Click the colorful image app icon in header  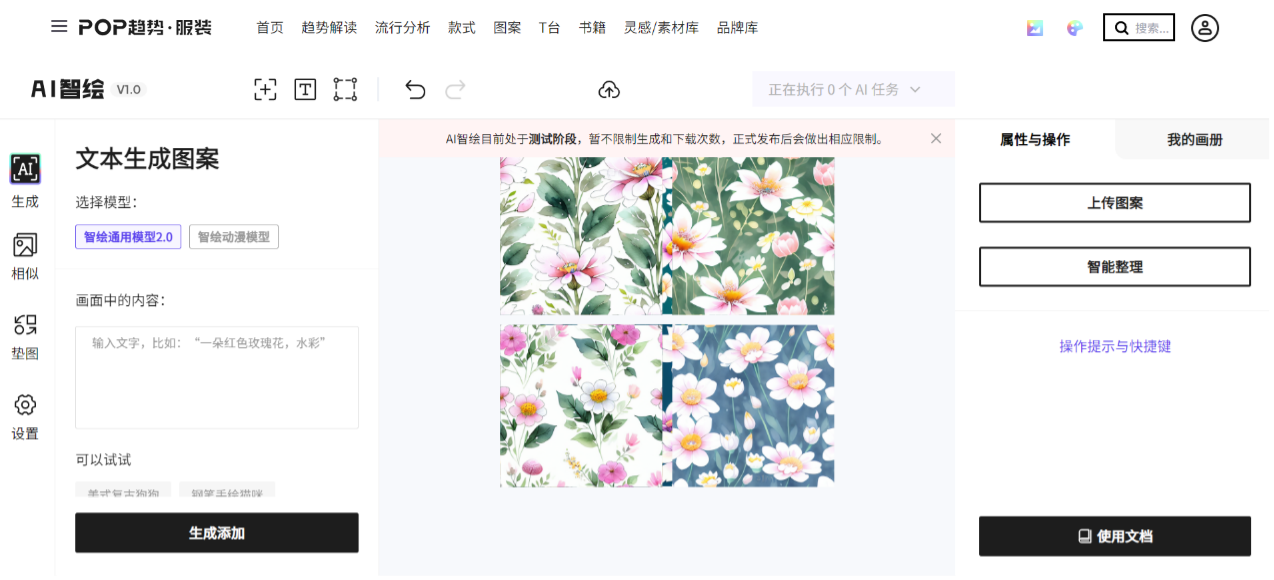1035,28
